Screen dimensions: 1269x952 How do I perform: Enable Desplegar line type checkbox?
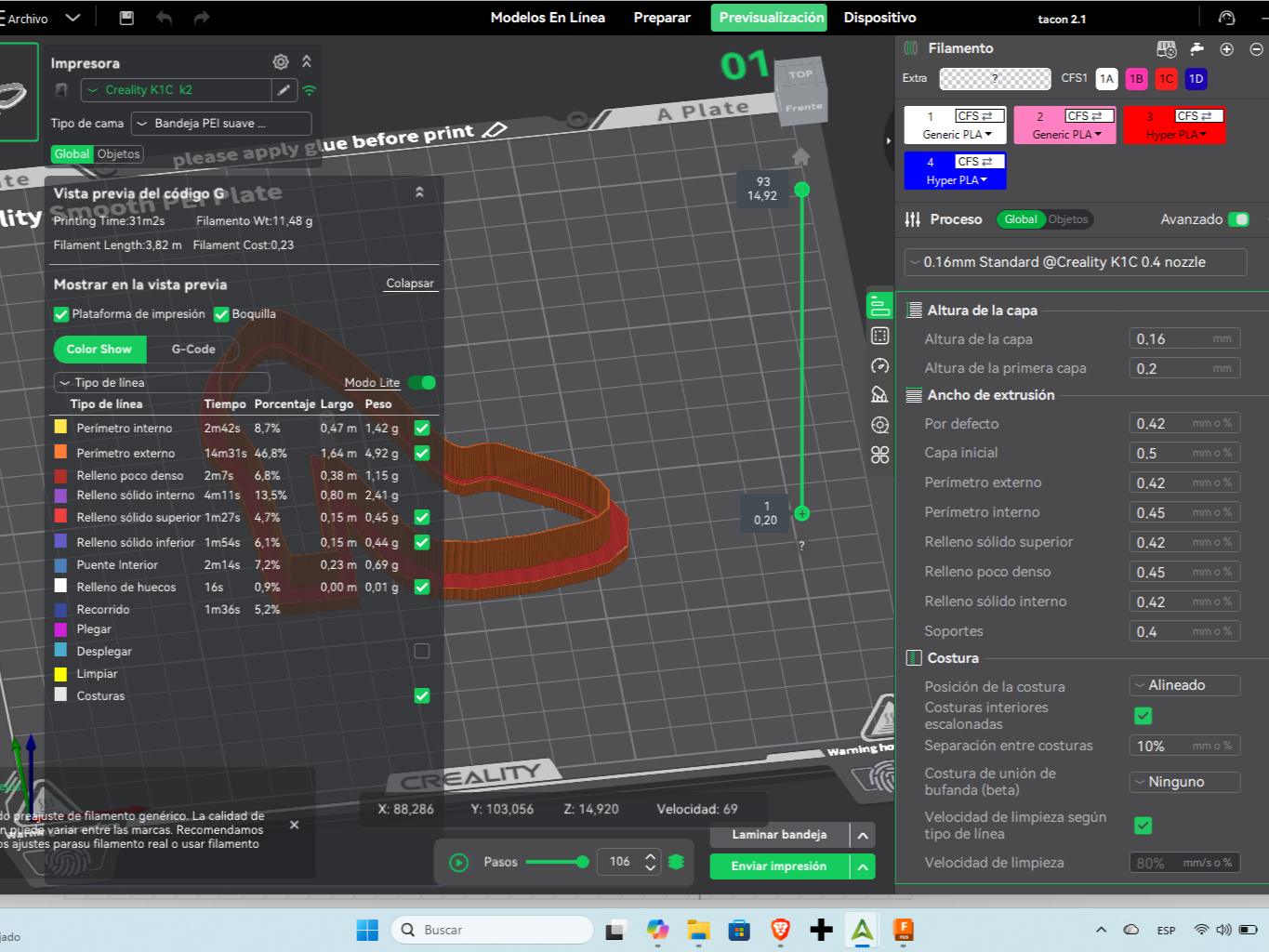422,651
